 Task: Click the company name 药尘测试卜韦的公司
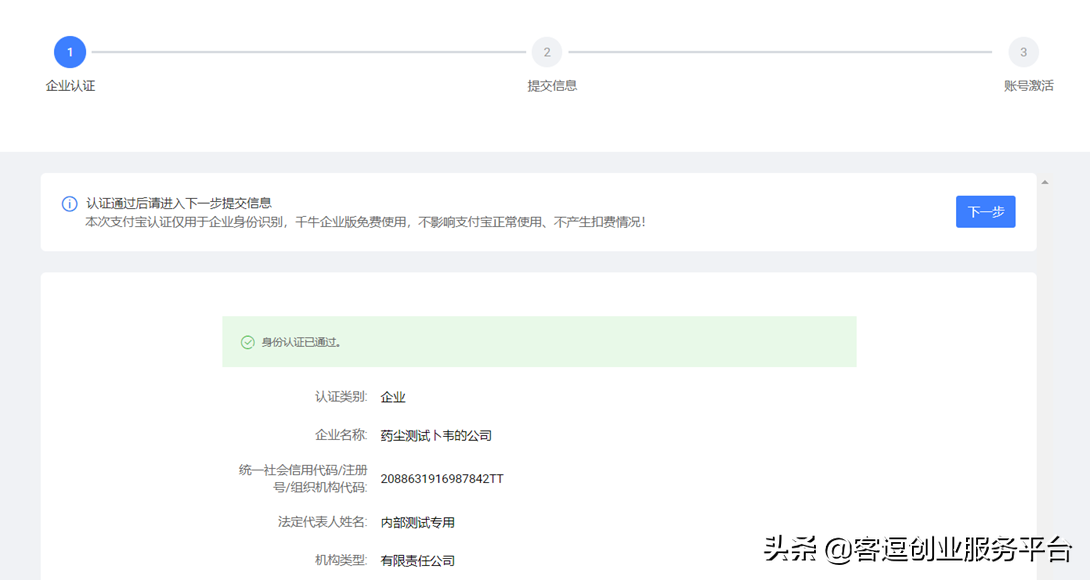click(x=438, y=435)
